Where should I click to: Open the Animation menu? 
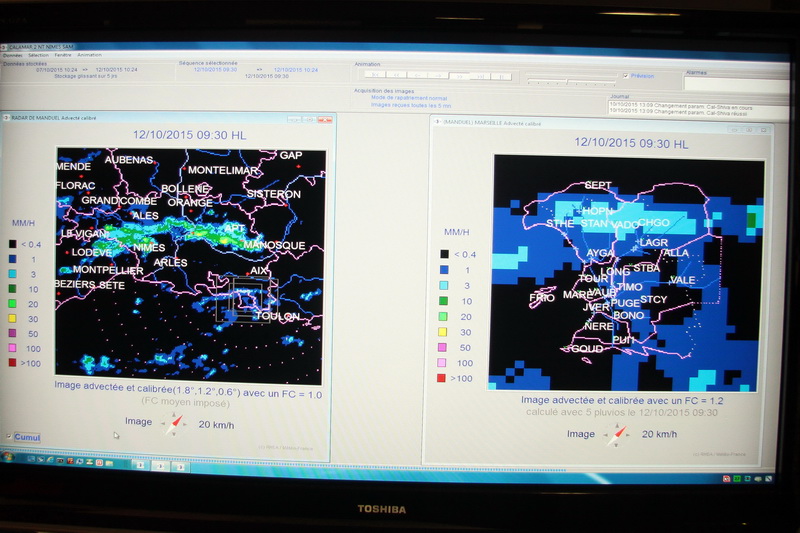(89, 55)
